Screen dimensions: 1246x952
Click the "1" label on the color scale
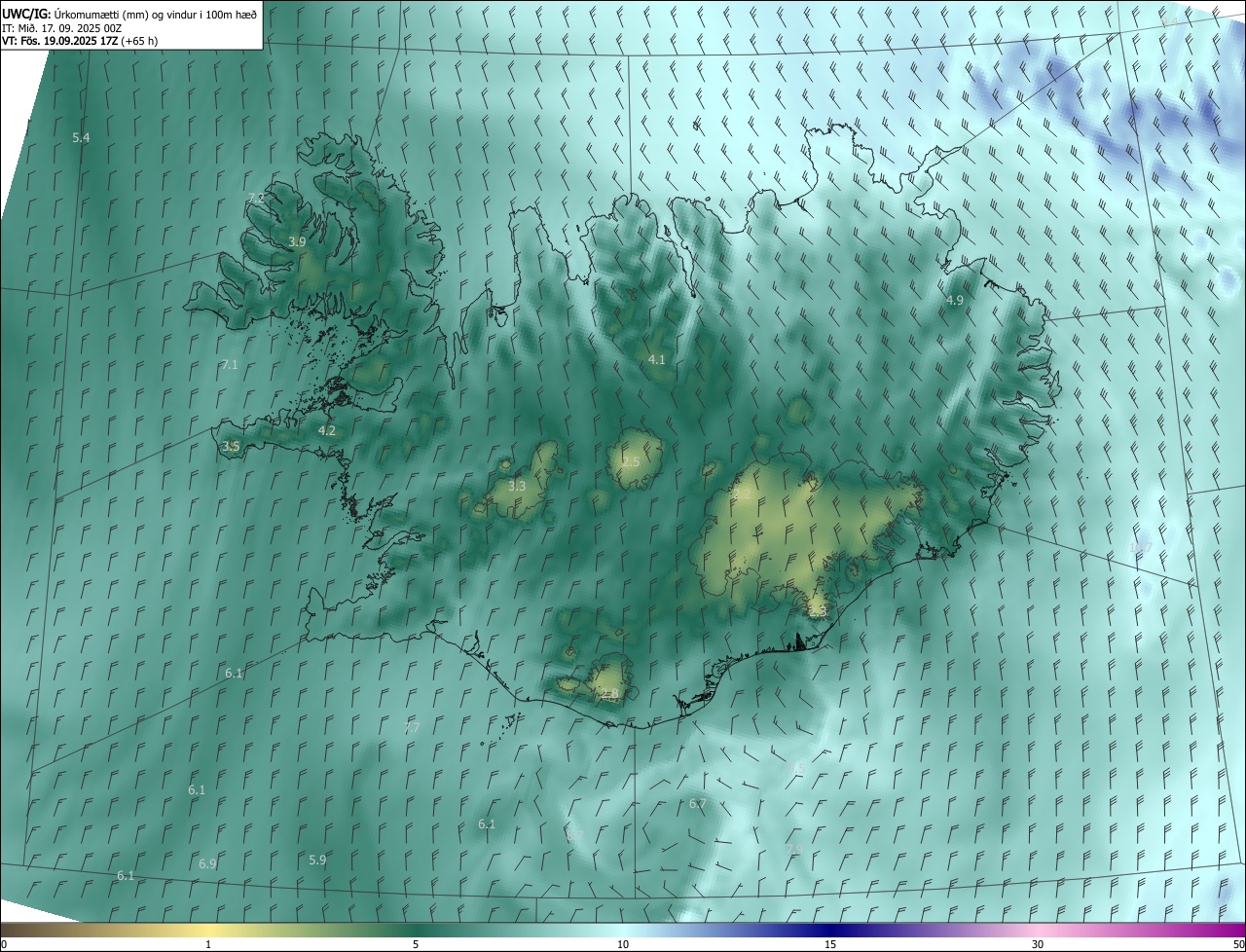(208, 944)
